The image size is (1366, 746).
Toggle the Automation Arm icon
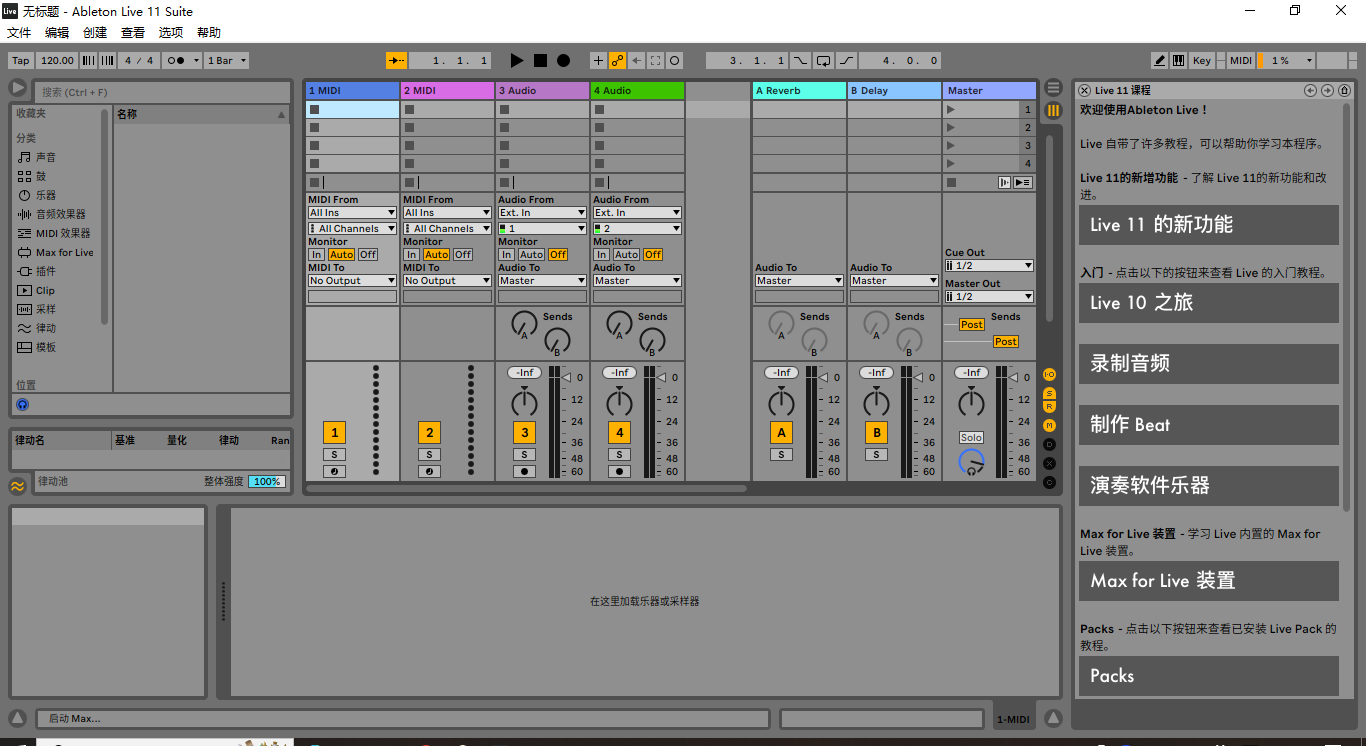(617, 61)
